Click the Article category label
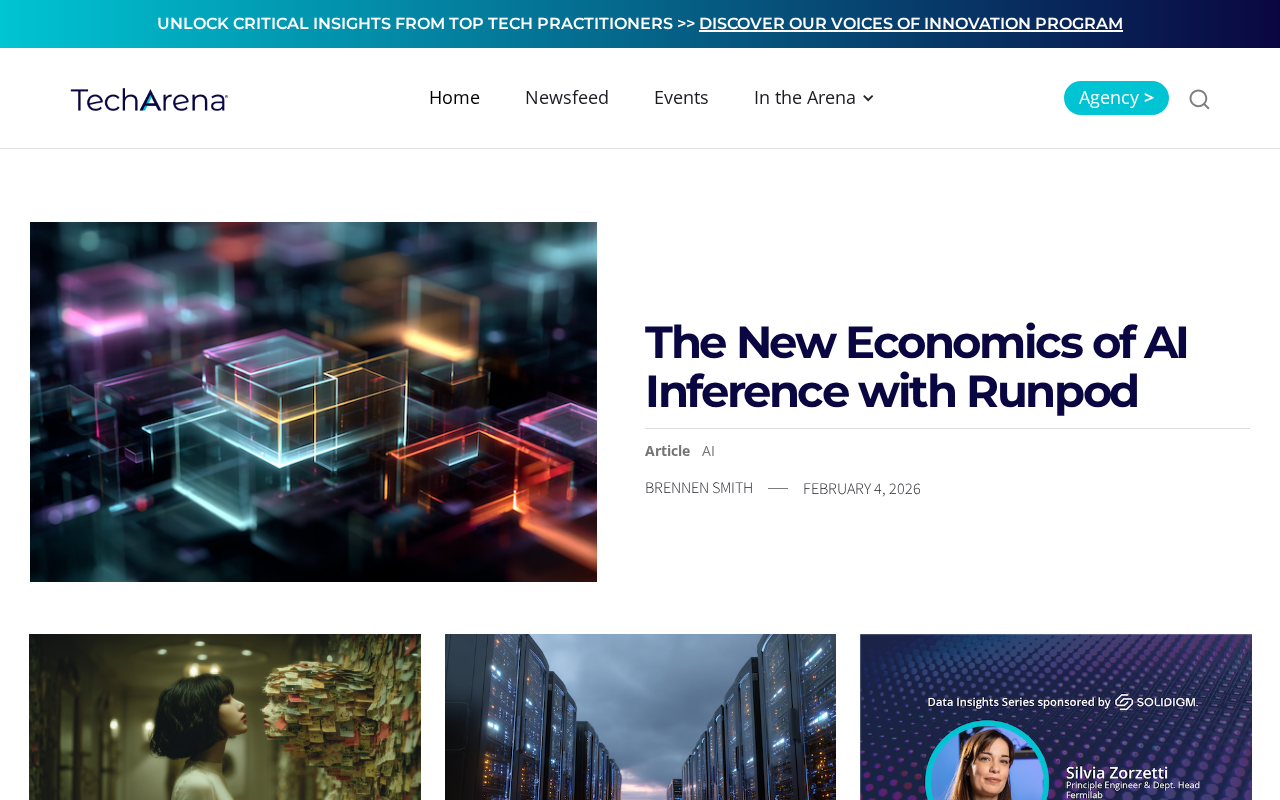This screenshot has width=1280, height=800. [667, 451]
